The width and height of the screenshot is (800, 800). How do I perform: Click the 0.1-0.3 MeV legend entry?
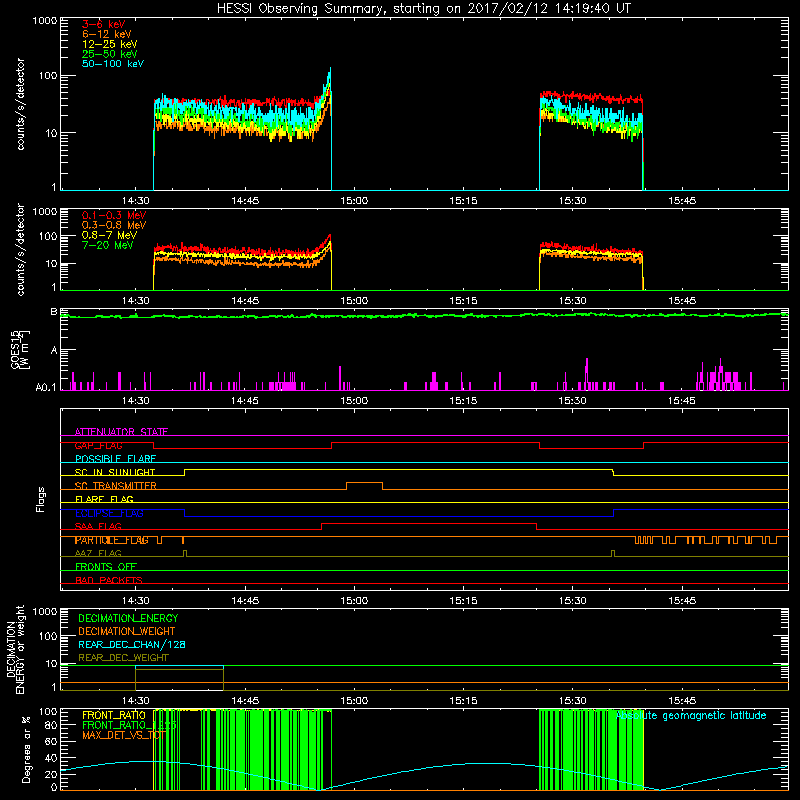coord(113,215)
